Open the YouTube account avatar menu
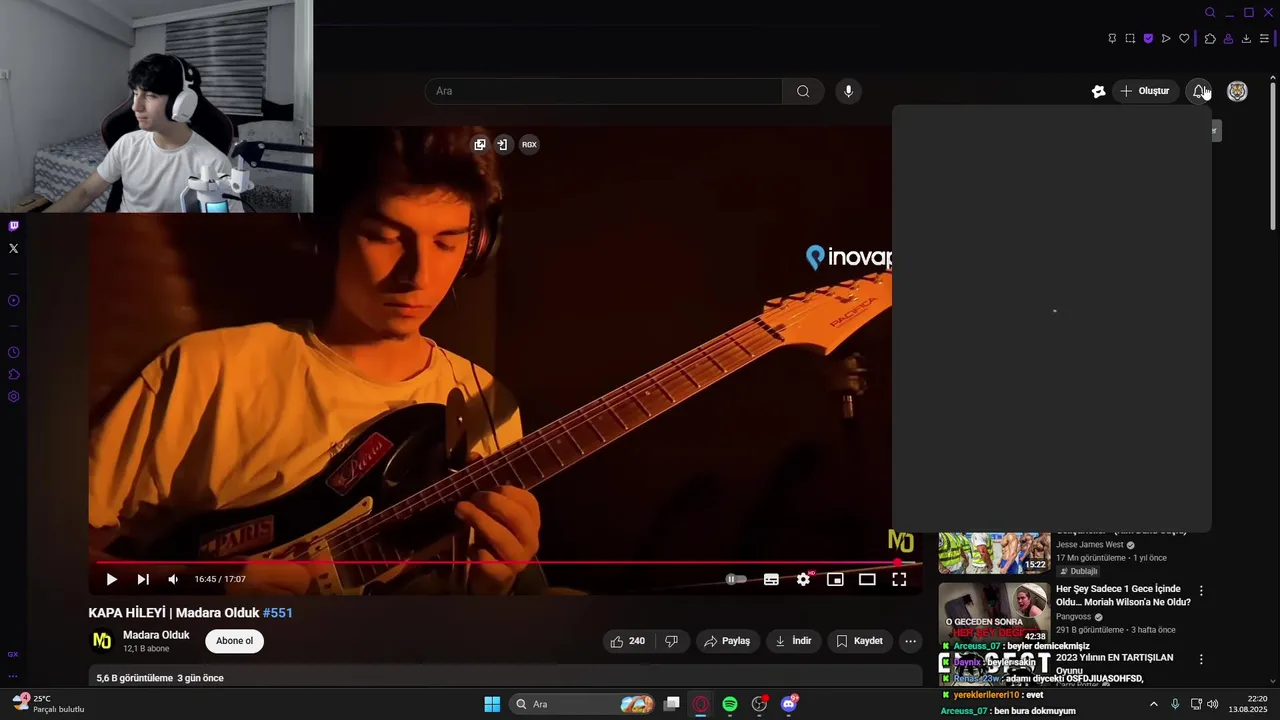This screenshot has height=720, width=1280. [x=1237, y=91]
